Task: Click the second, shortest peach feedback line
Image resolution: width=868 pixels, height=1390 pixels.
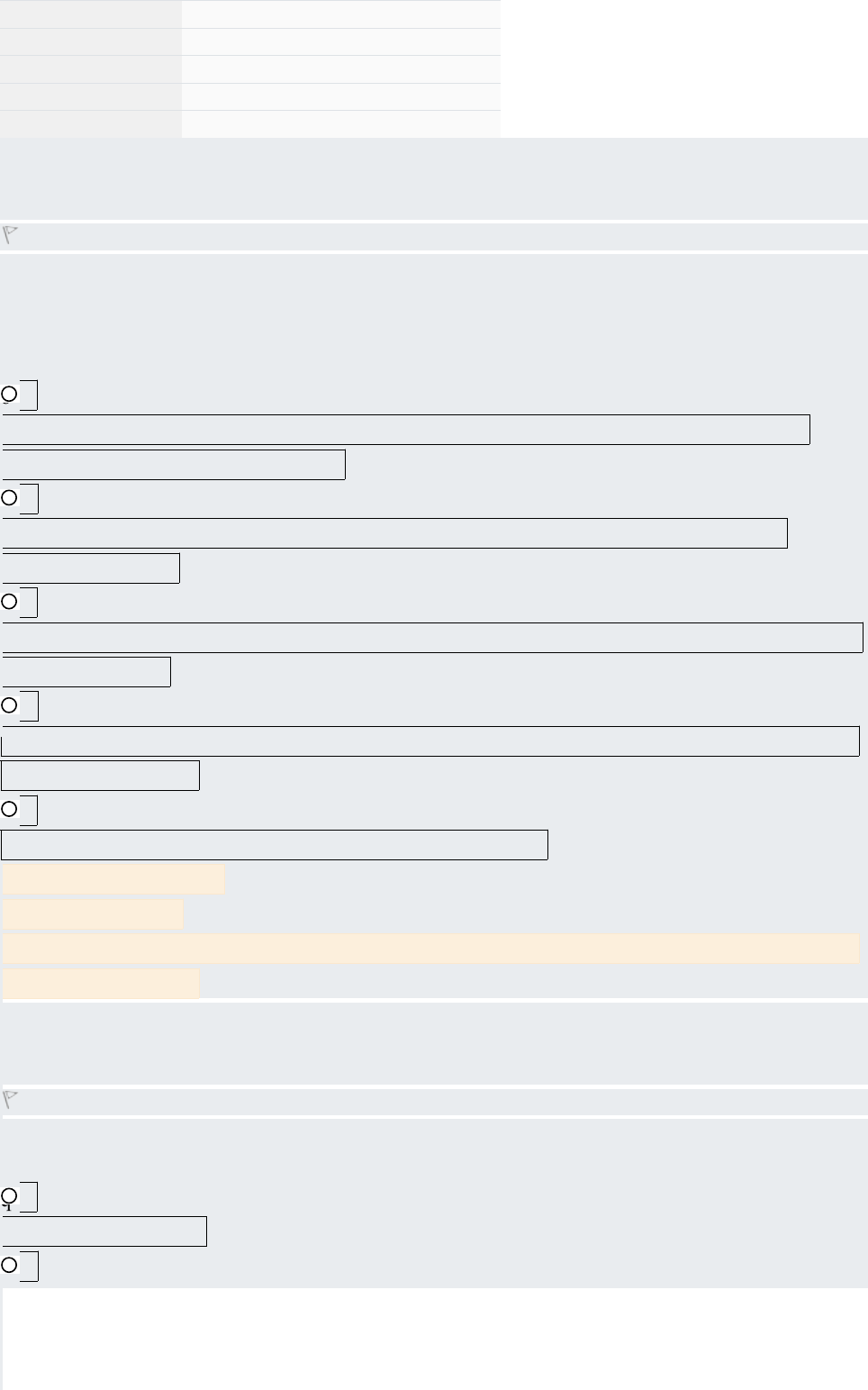Action: 93,914
